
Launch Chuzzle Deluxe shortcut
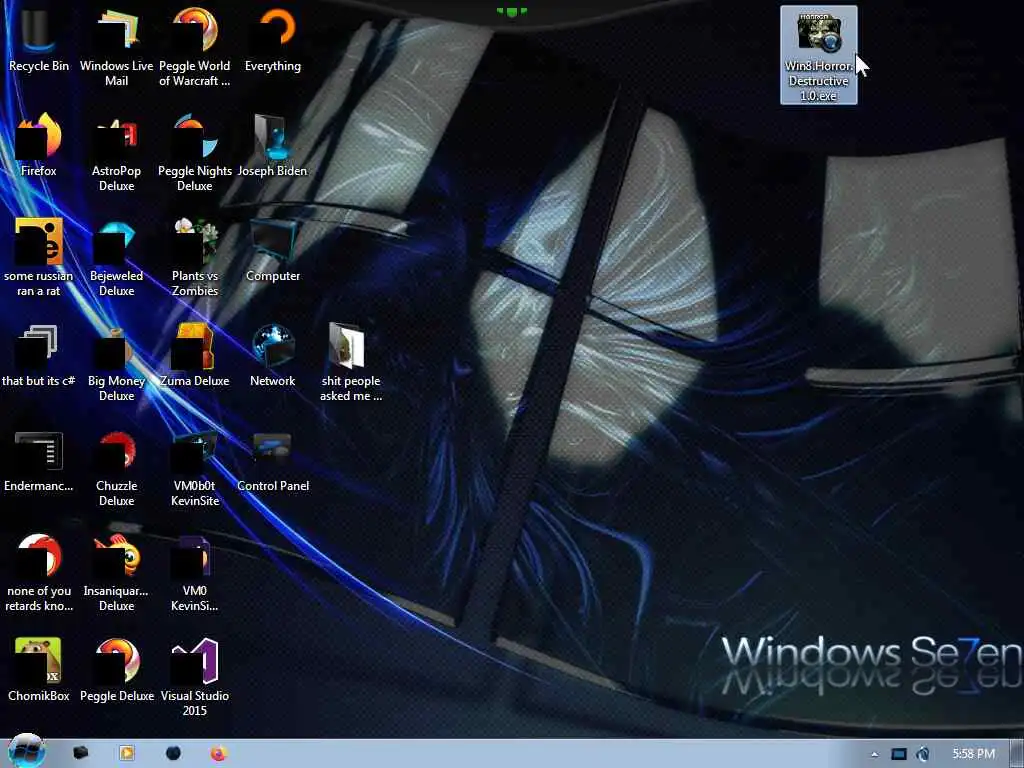coord(116,467)
